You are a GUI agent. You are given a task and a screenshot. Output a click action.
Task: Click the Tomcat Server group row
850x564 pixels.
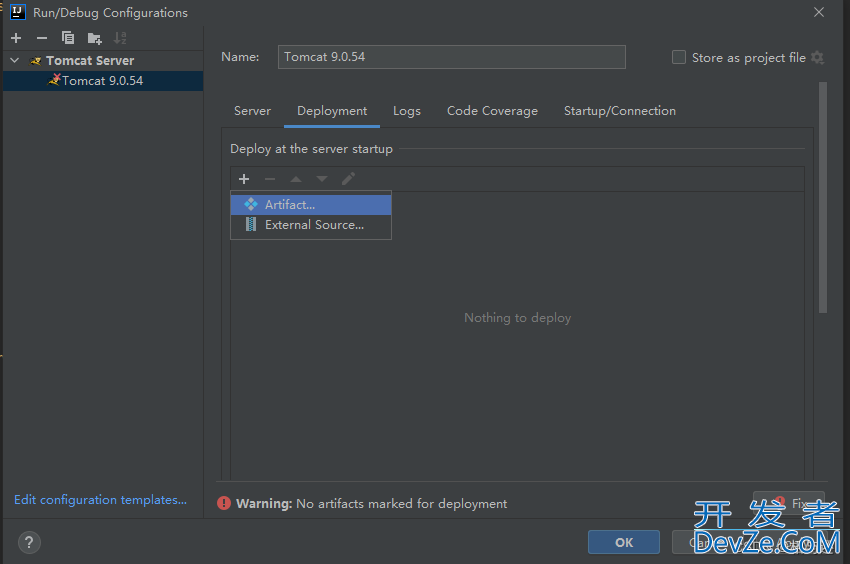click(103, 61)
